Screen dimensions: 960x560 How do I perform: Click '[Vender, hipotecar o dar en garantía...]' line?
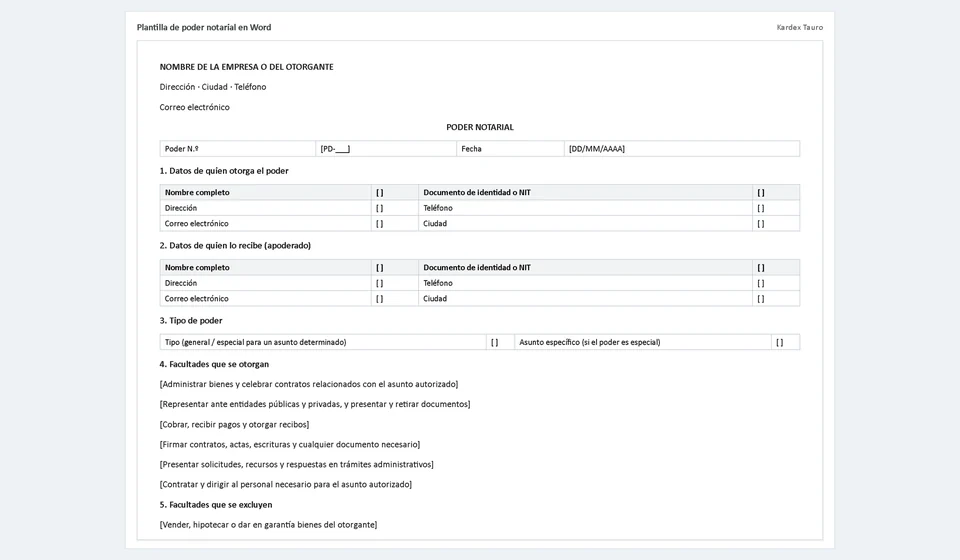tap(268, 525)
